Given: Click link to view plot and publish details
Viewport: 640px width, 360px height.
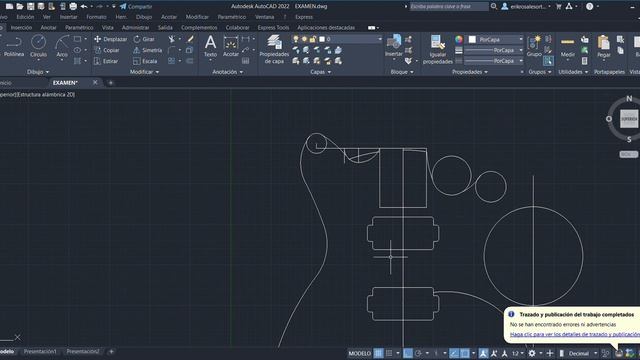Looking at the screenshot, I should (575, 334).
